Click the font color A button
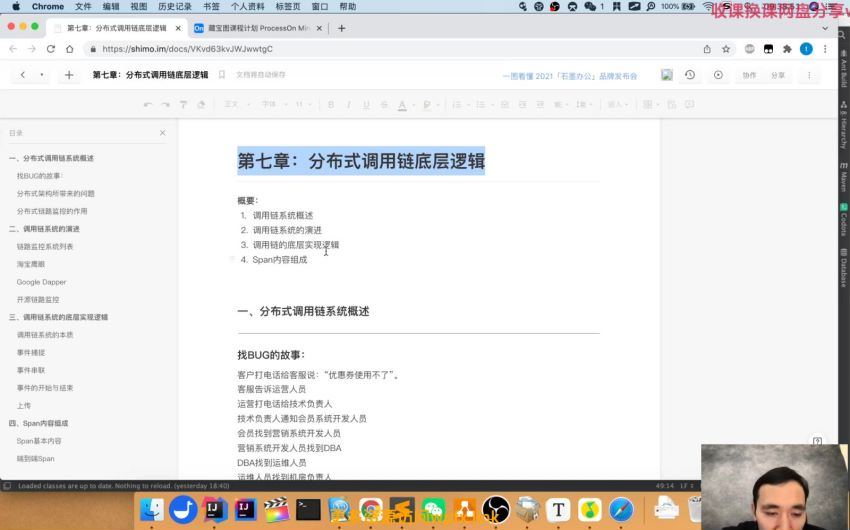850x530 pixels. click(402, 105)
